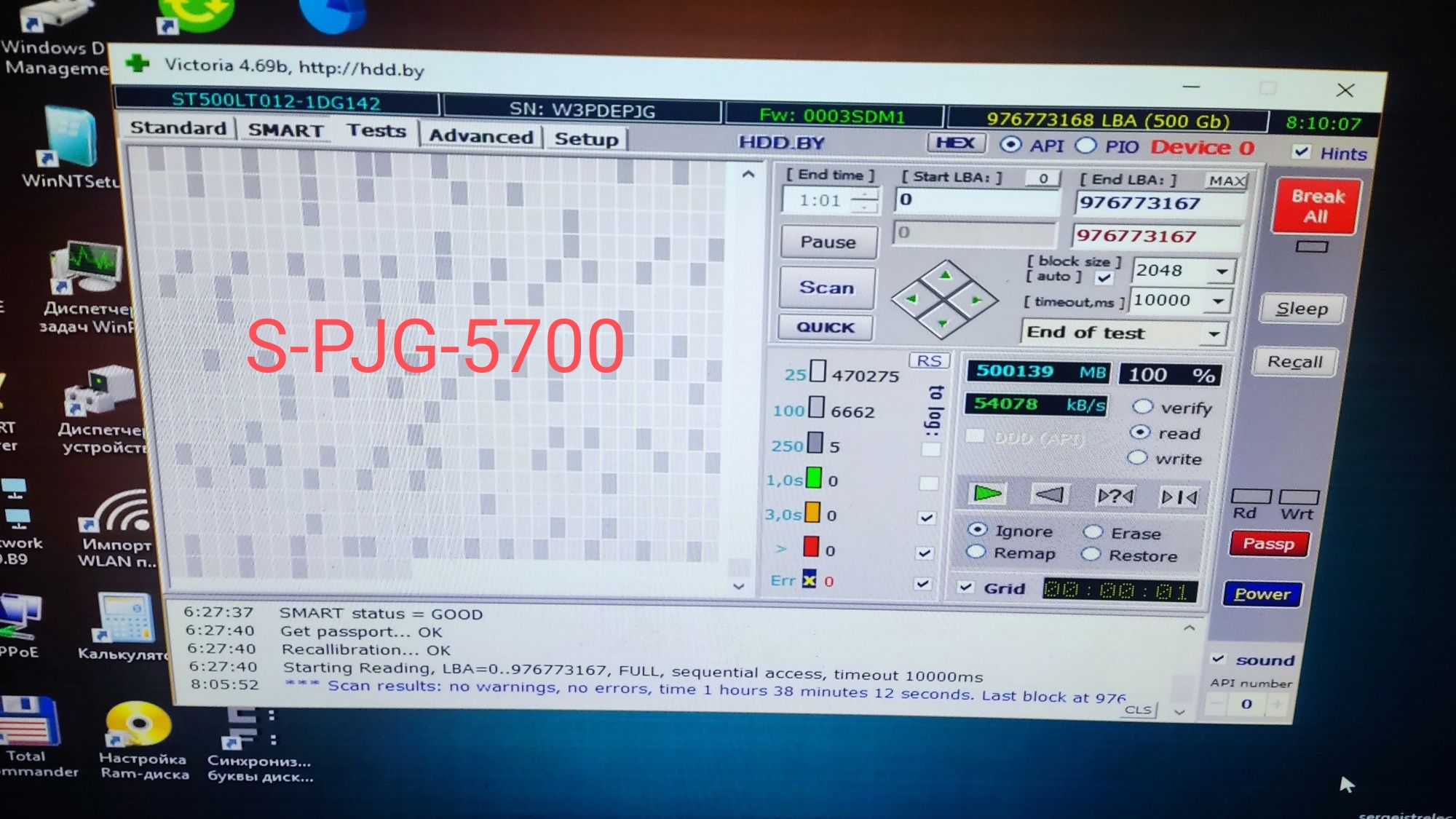1456x819 pixels.
Task: Click the HEX button
Action: (x=956, y=142)
